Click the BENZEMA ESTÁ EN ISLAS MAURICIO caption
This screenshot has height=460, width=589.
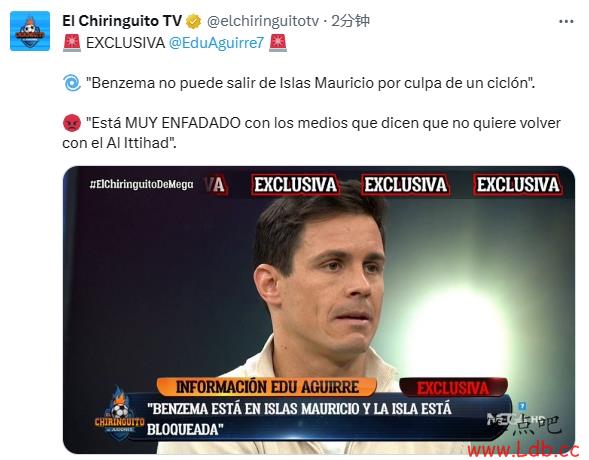[299, 419]
